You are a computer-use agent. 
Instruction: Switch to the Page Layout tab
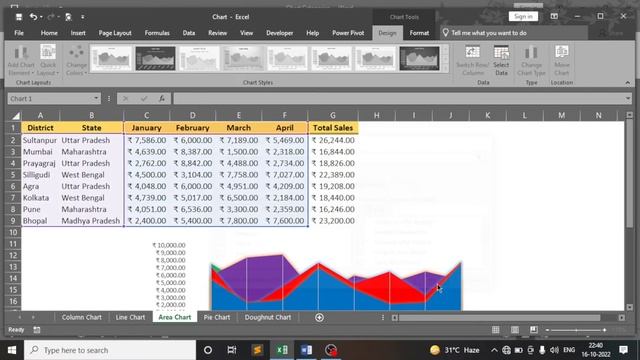tap(115, 33)
